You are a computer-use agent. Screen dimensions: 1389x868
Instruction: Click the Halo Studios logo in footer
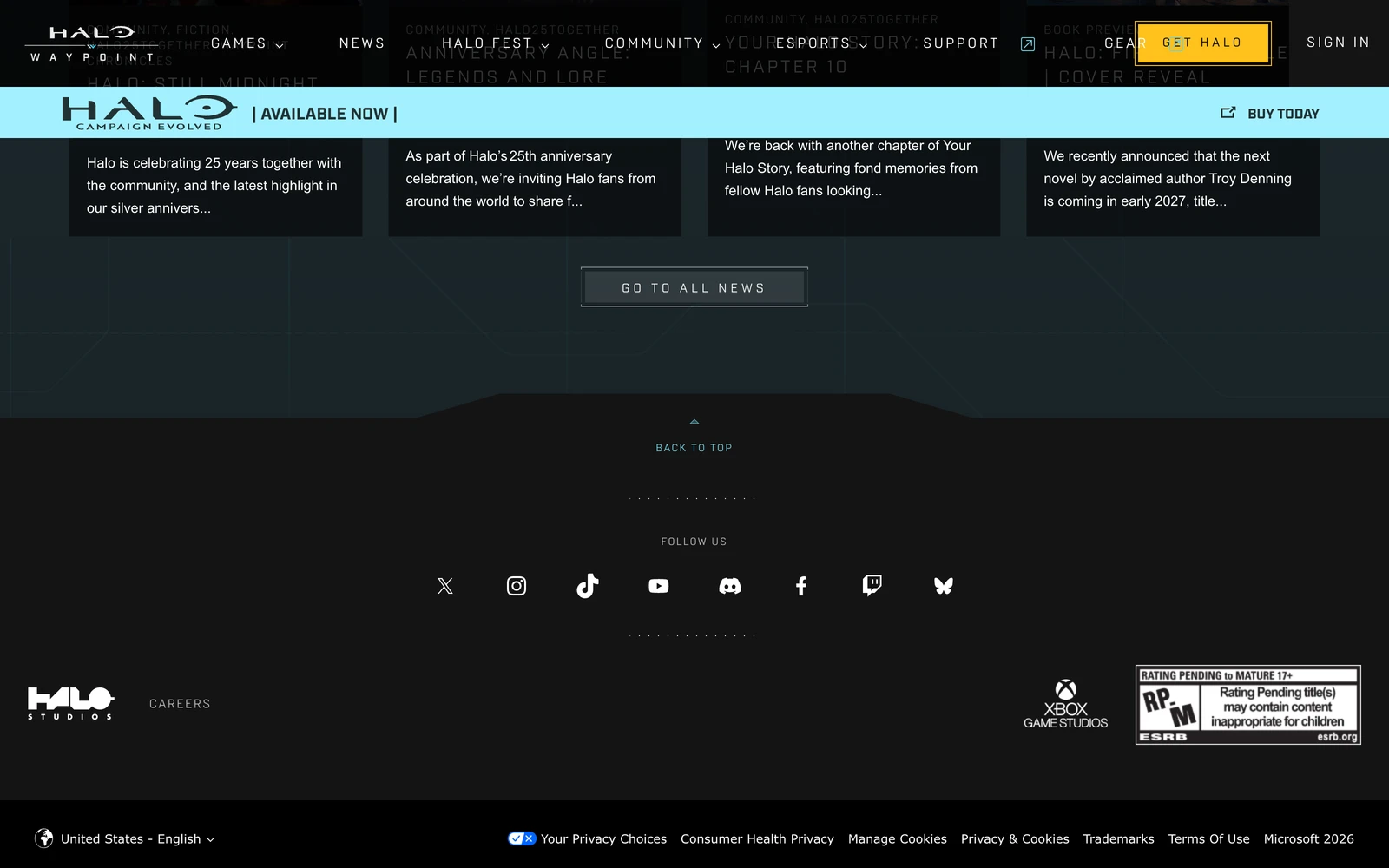(x=70, y=703)
